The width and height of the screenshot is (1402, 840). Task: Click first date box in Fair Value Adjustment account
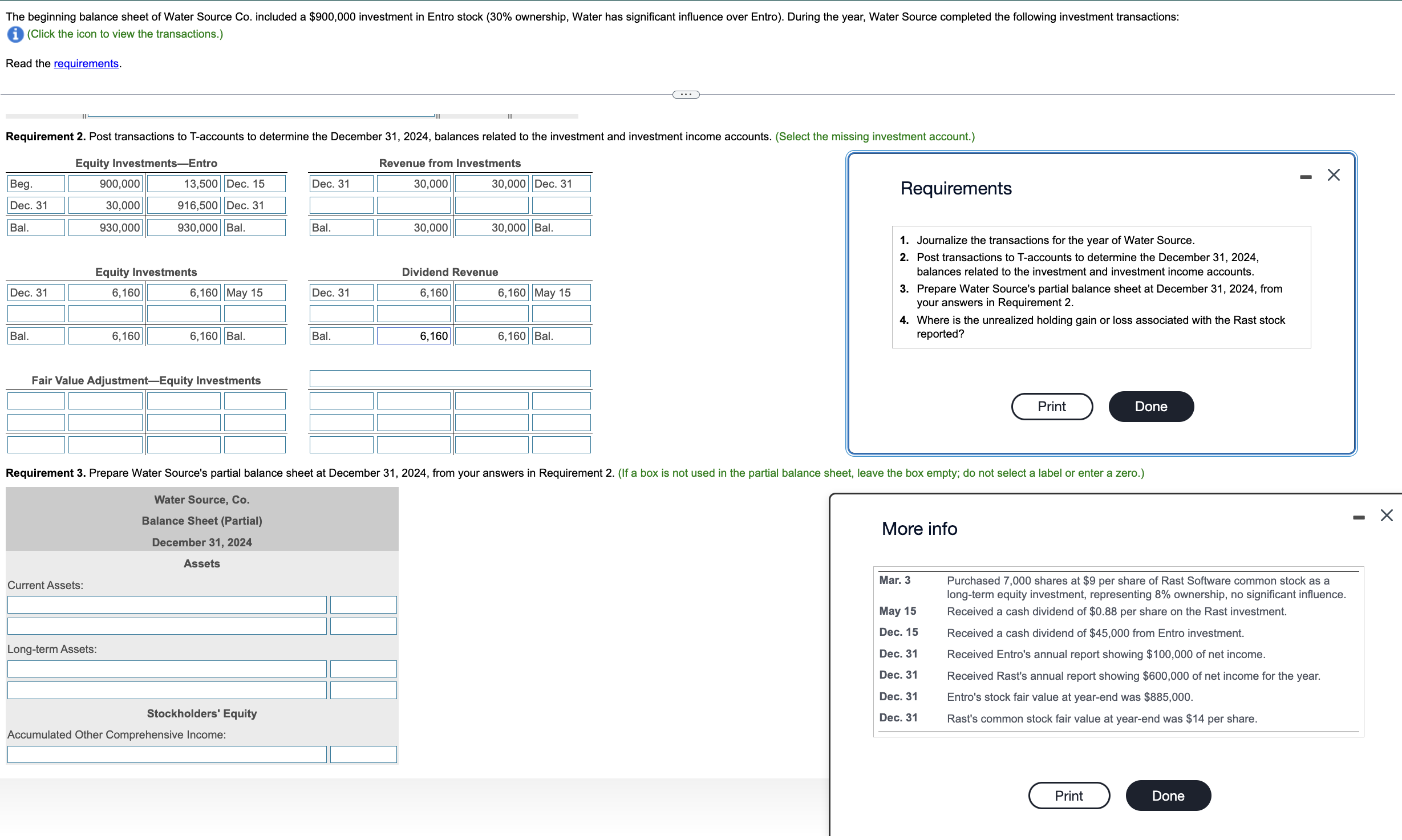(36, 401)
